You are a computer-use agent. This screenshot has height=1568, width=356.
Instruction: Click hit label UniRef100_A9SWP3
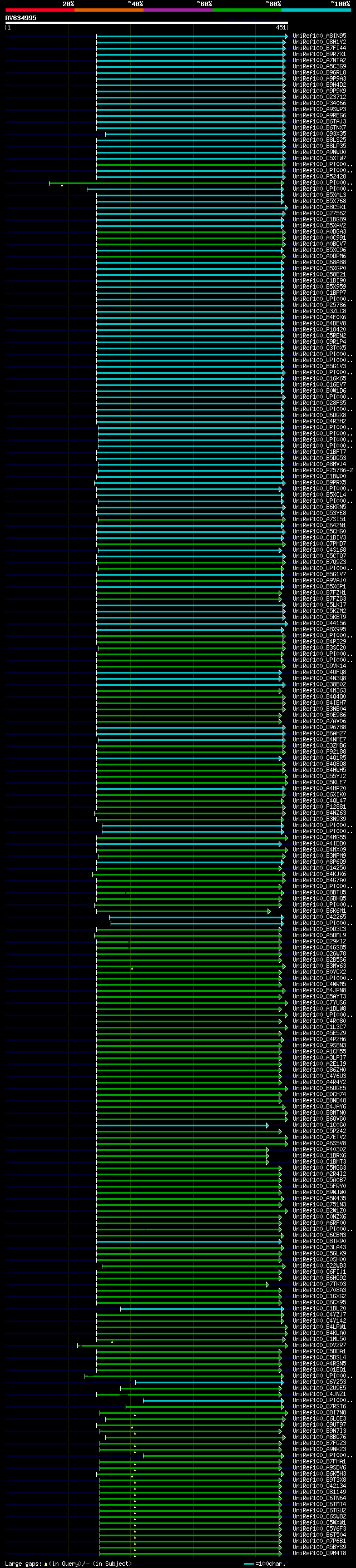click(x=319, y=109)
